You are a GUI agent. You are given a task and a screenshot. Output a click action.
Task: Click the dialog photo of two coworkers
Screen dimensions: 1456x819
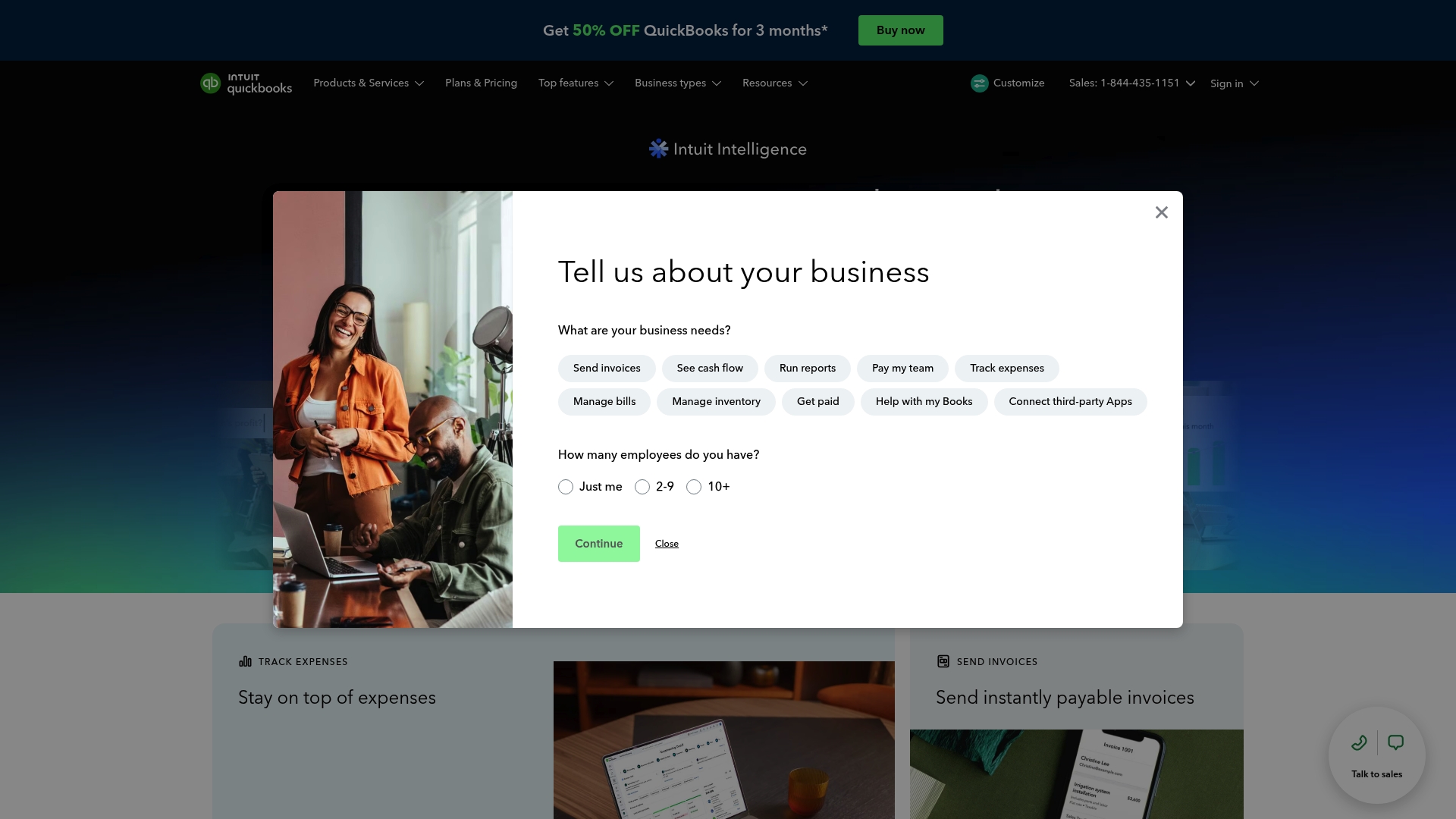point(393,409)
